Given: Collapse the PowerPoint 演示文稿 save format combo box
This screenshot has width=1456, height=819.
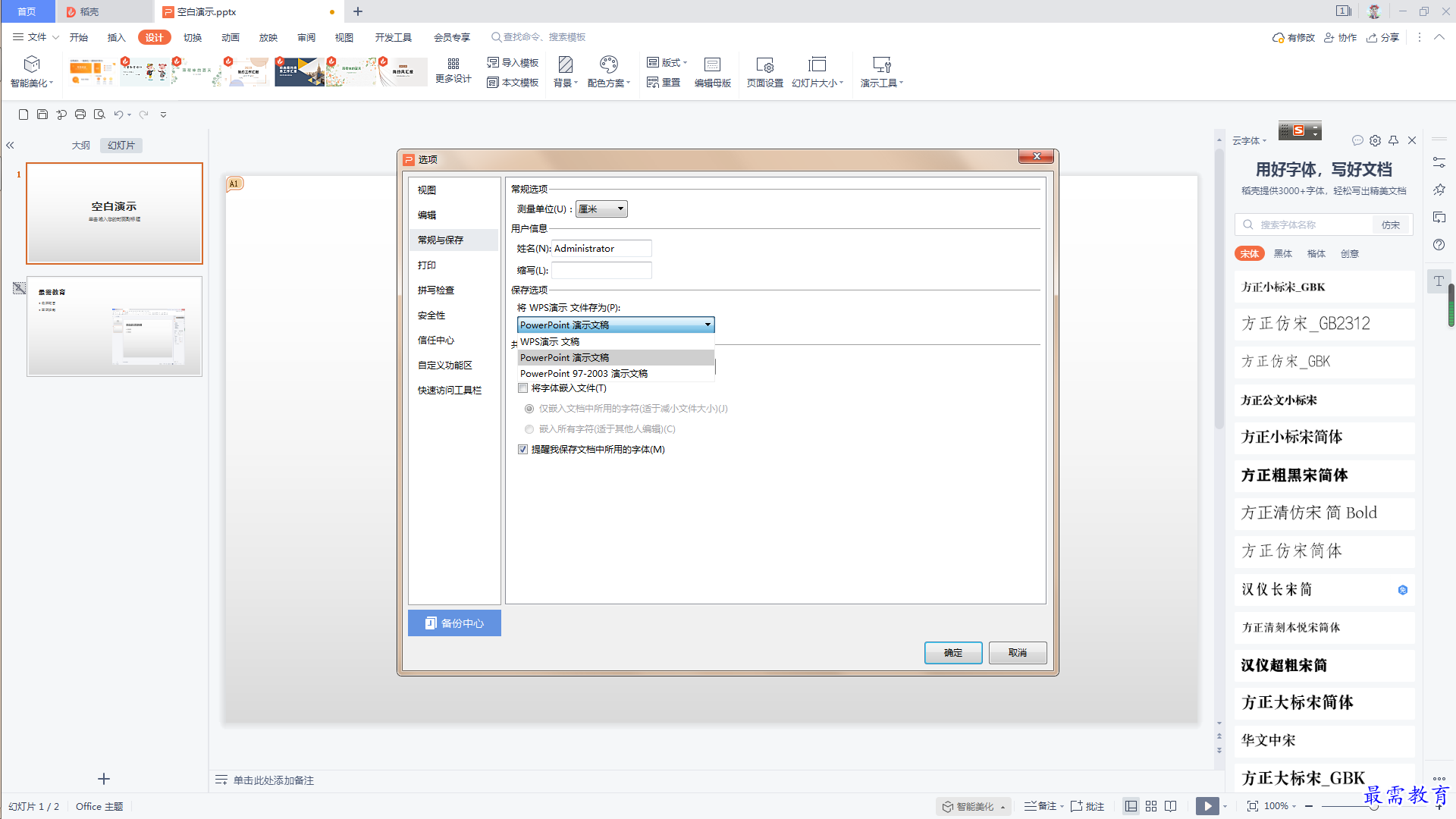Looking at the screenshot, I should pyautogui.click(x=616, y=325).
